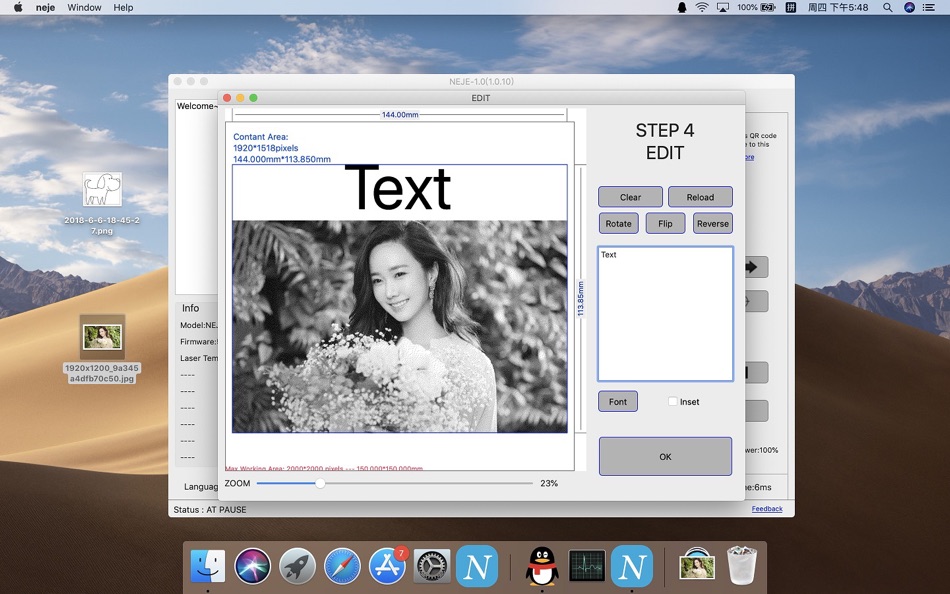The image size is (950, 594).
Task: Click the second NEJE N dock icon
Action: (632, 566)
